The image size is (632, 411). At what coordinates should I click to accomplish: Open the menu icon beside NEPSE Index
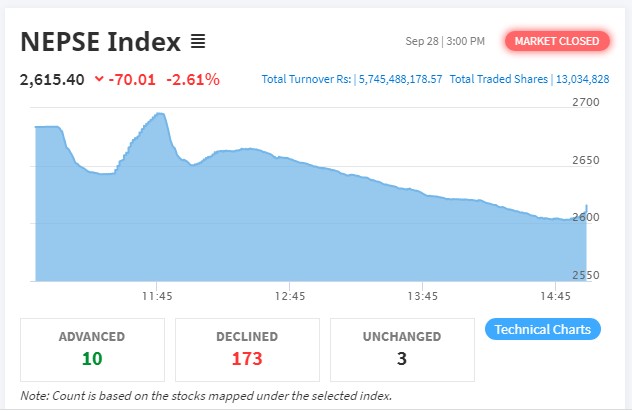[x=198, y=41]
